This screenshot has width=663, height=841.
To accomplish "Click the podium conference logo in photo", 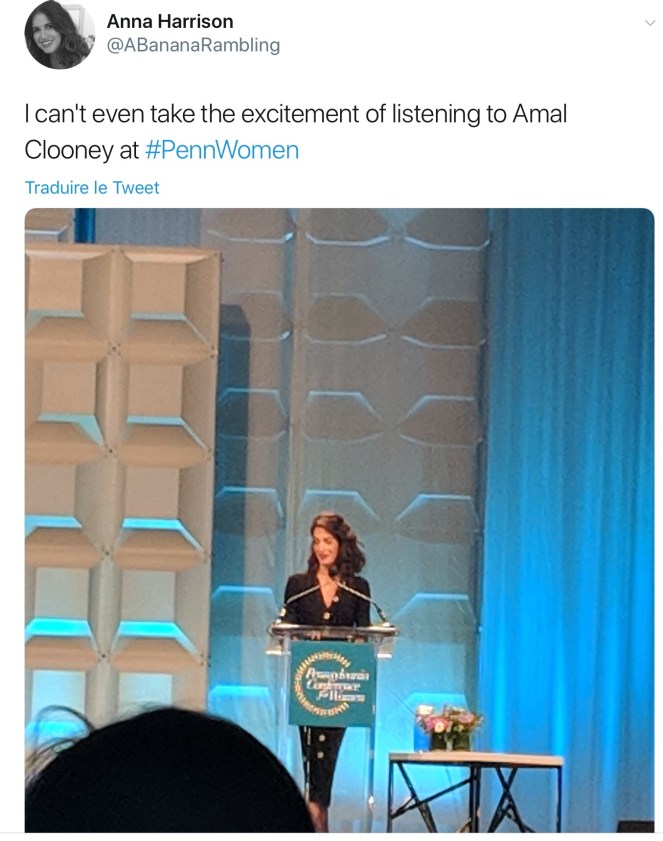I will pyautogui.click(x=333, y=683).
